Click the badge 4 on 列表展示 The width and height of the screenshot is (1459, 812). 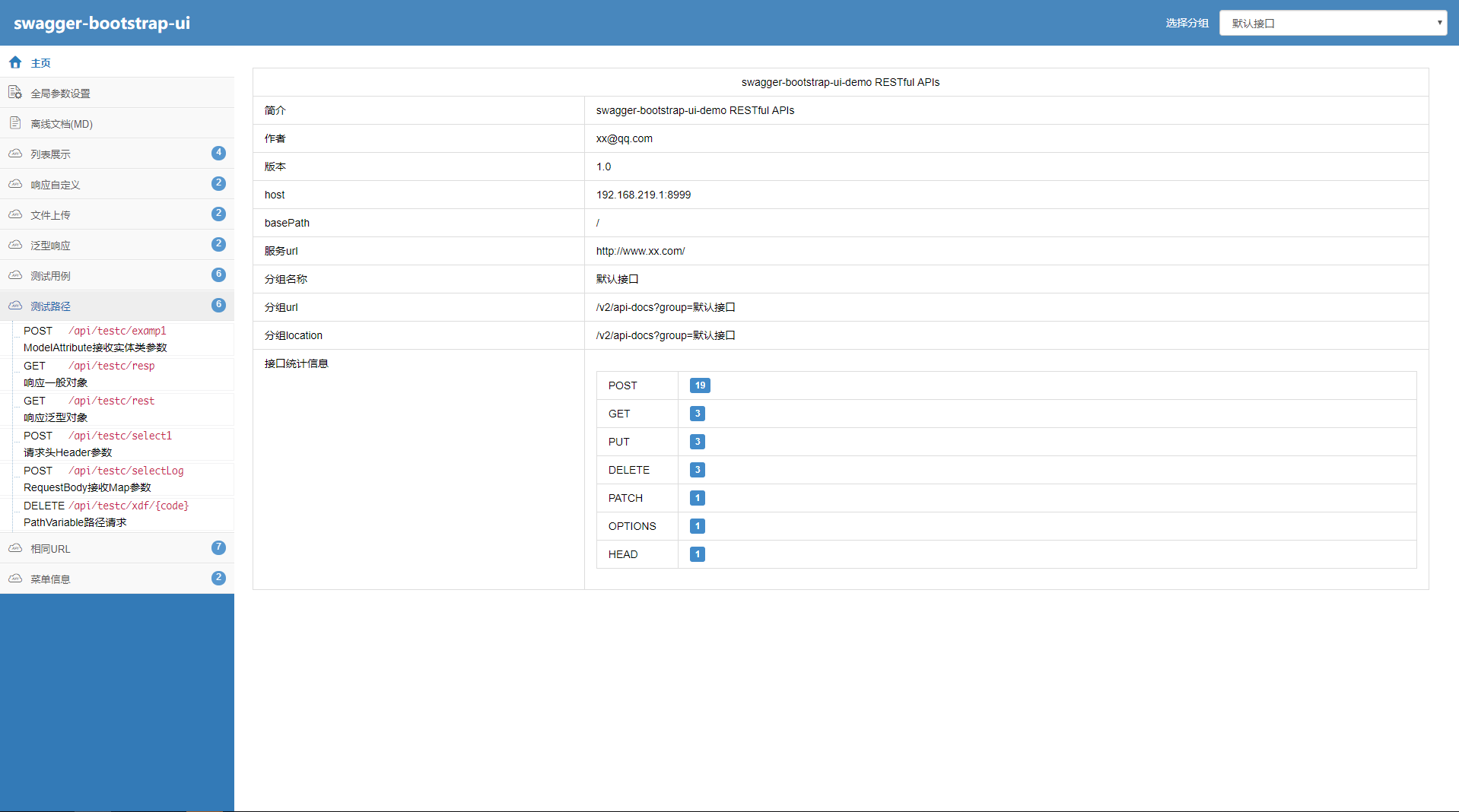[218, 153]
